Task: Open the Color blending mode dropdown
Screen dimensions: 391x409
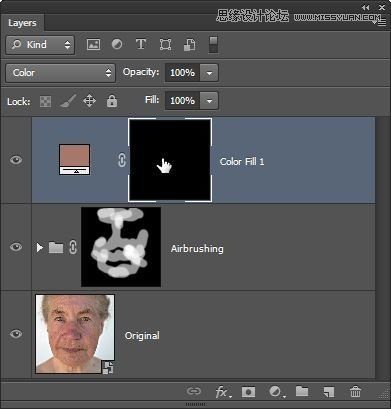Action: (60, 73)
